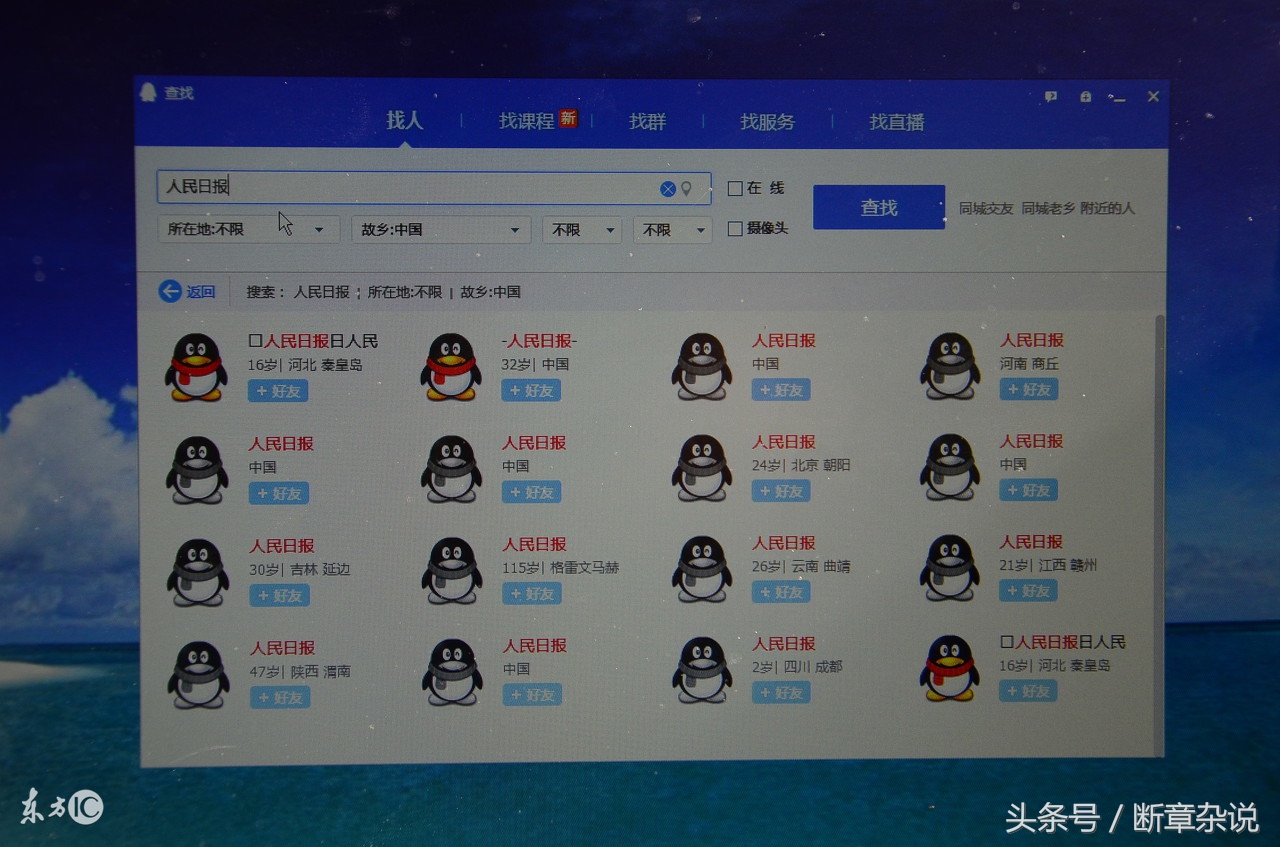The image size is (1280, 847).
Task: Pin the window with the pushpin icon
Action: tap(1085, 96)
